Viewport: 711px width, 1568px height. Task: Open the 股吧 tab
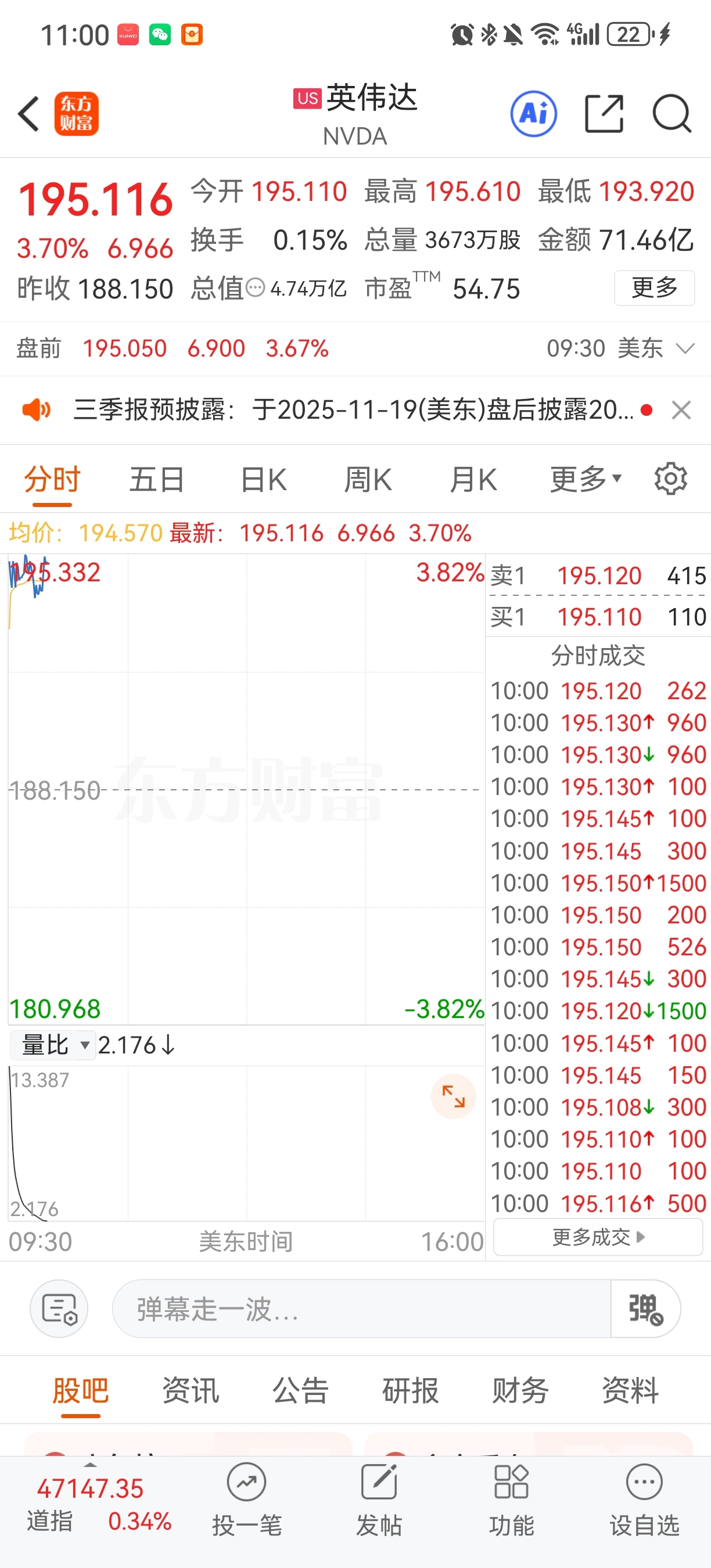tap(80, 1390)
